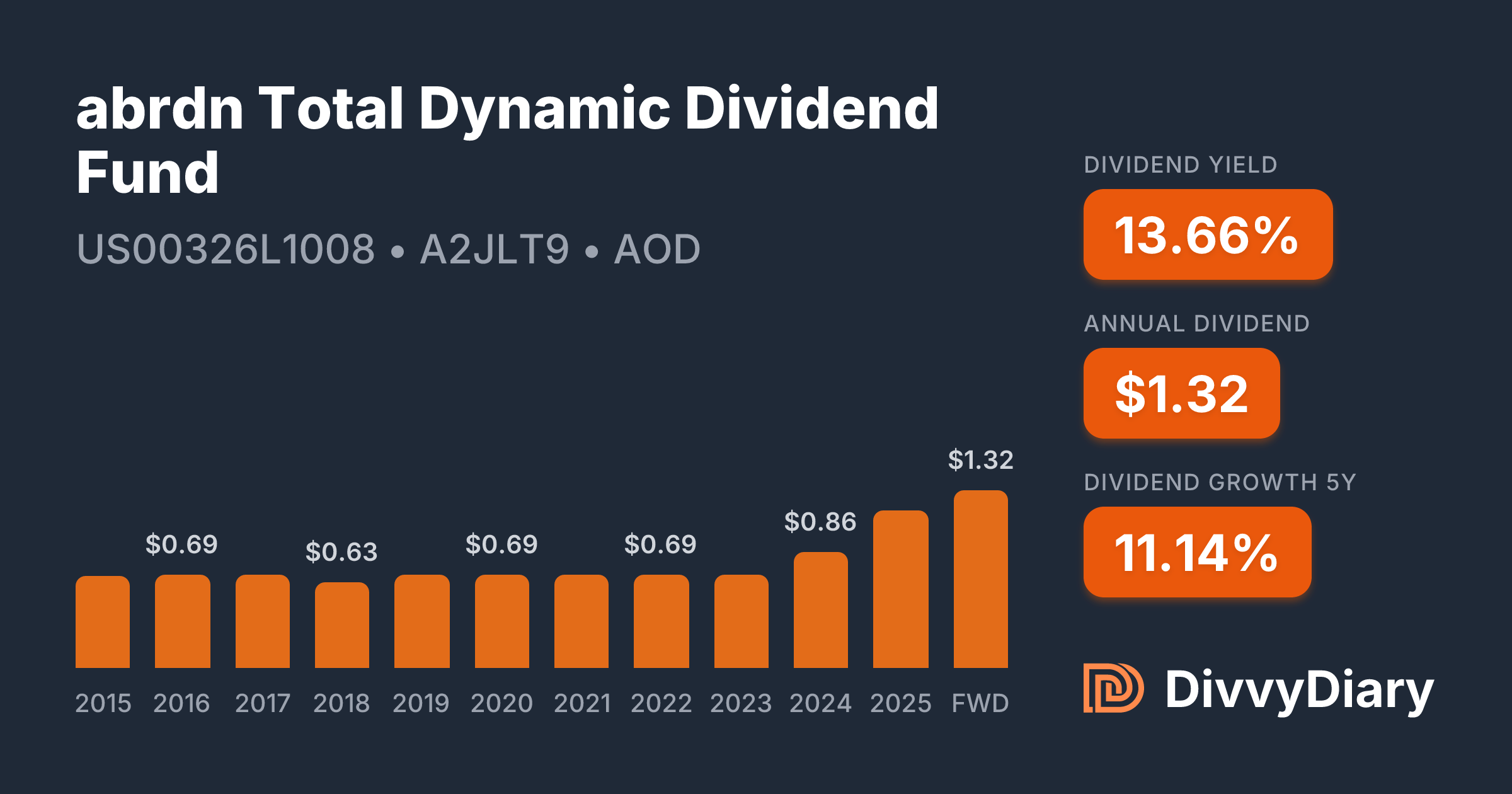Select the 2022 dividend bar
This screenshot has width=1512, height=794.
tap(661, 621)
